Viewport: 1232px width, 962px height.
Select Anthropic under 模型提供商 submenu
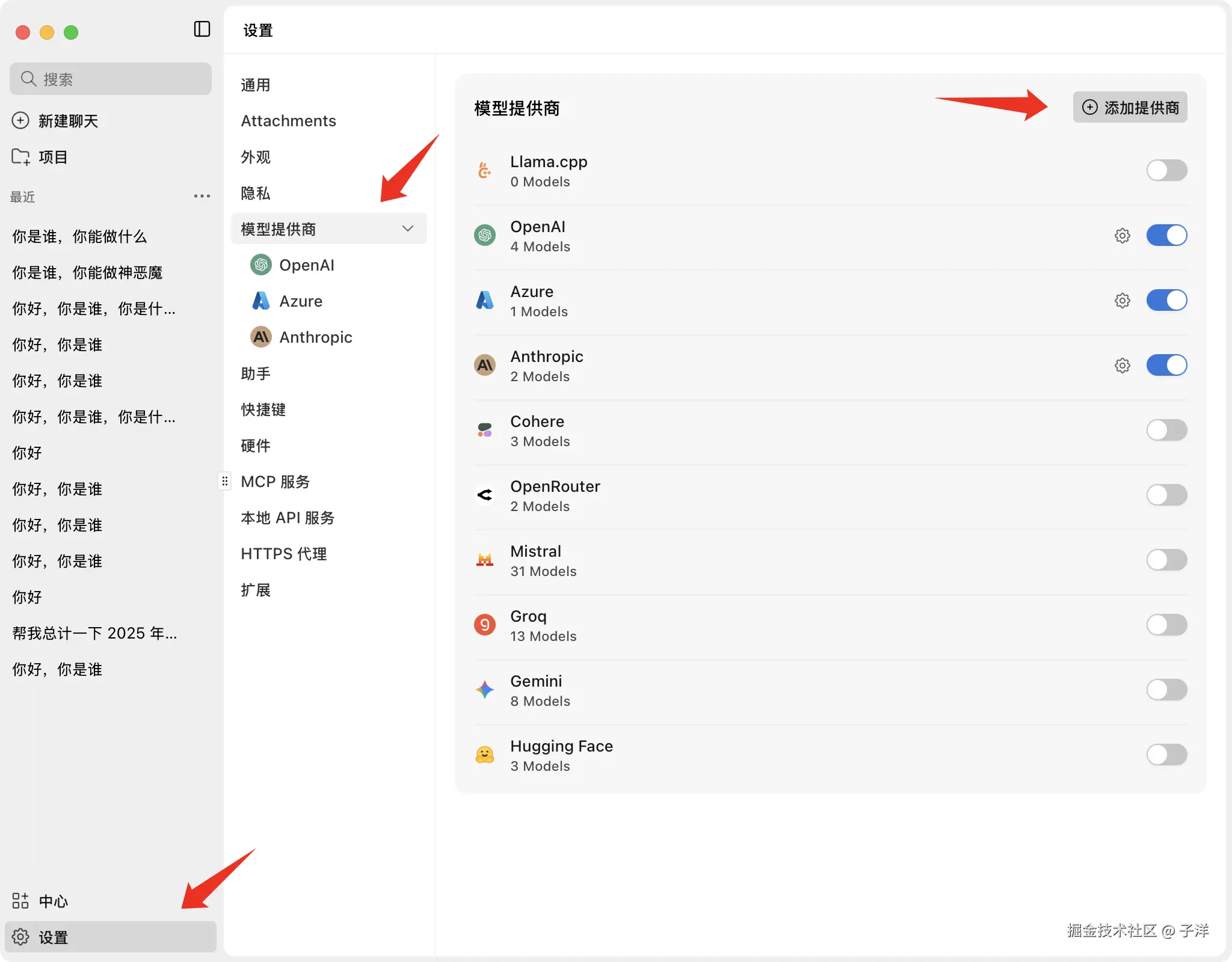315,337
